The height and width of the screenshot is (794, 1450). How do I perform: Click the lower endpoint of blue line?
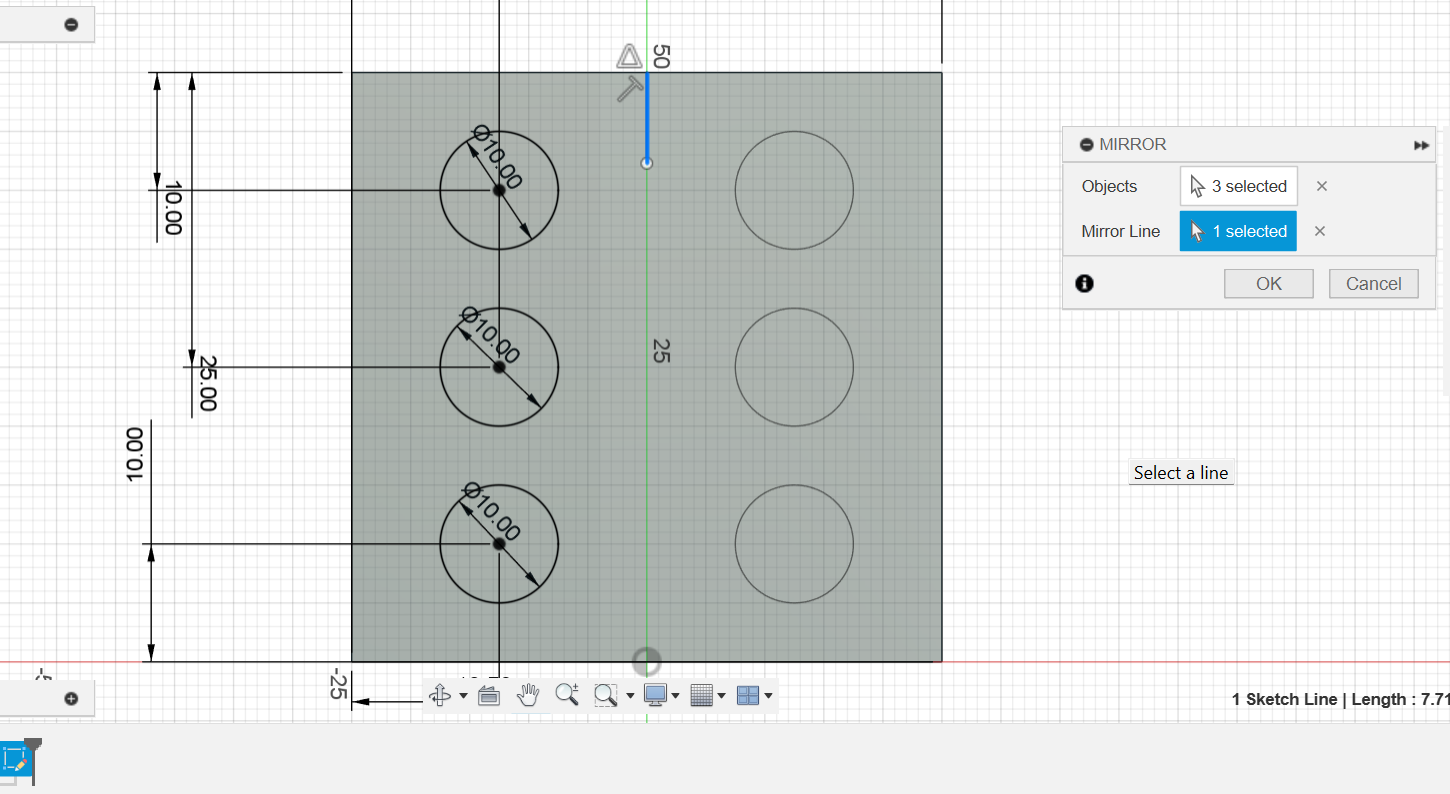point(647,163)
